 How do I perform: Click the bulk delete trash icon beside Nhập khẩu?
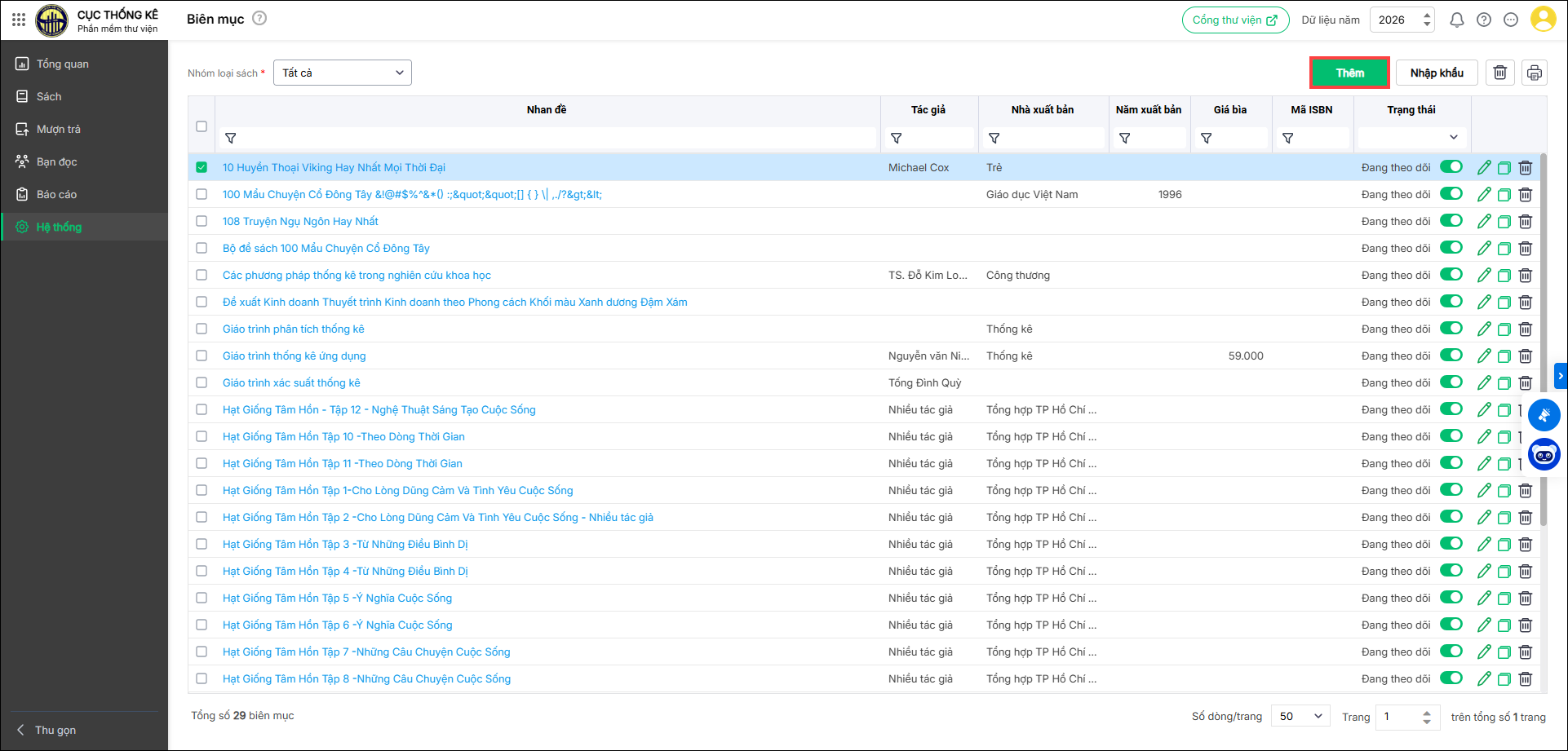tap(1499, 73)
